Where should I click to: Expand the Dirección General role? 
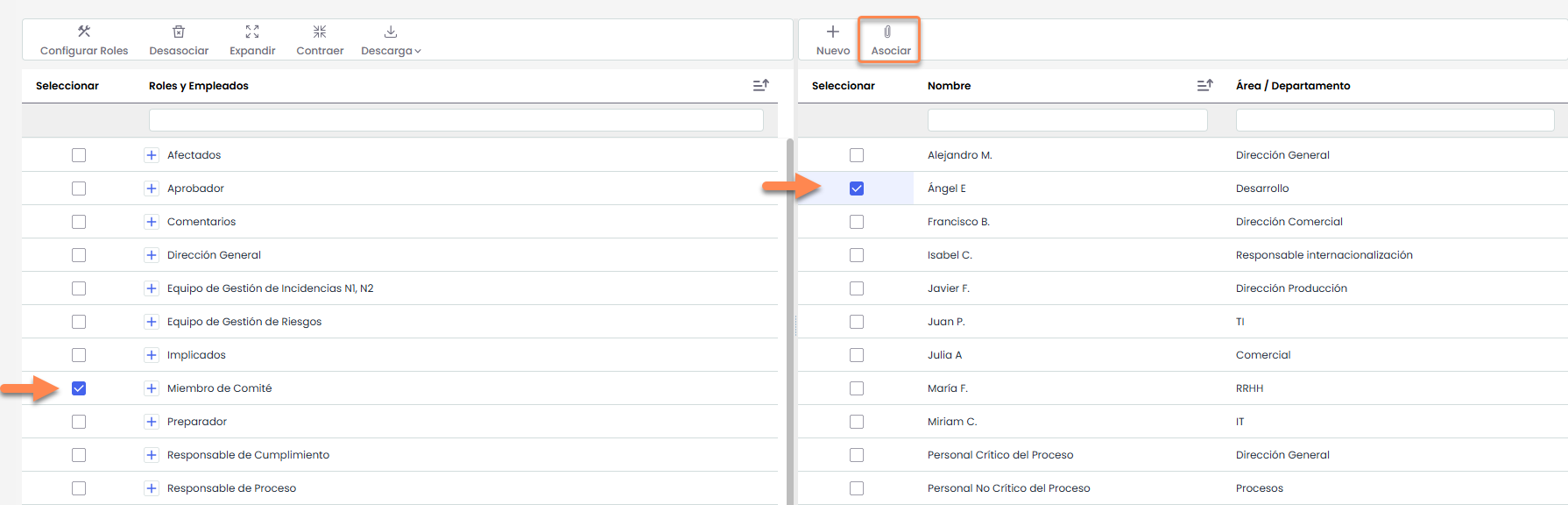152,255
